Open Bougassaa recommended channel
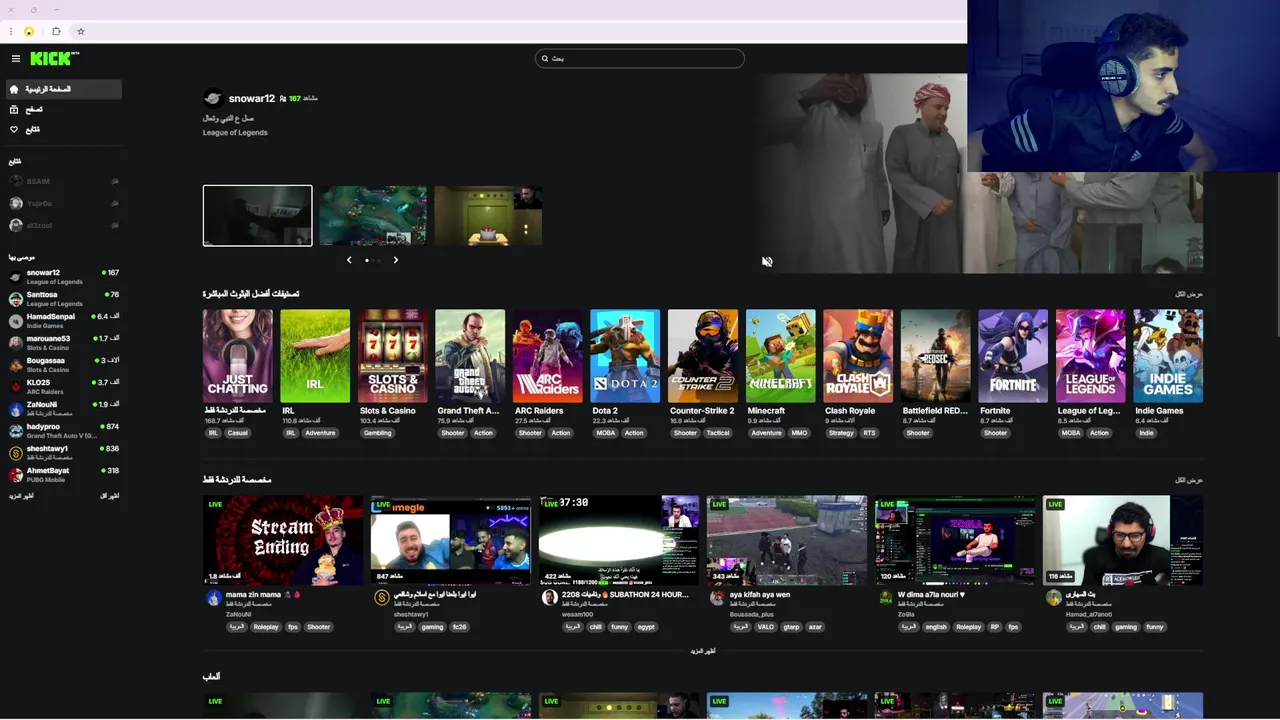1280x720 pixels. [x=62, y=365]
